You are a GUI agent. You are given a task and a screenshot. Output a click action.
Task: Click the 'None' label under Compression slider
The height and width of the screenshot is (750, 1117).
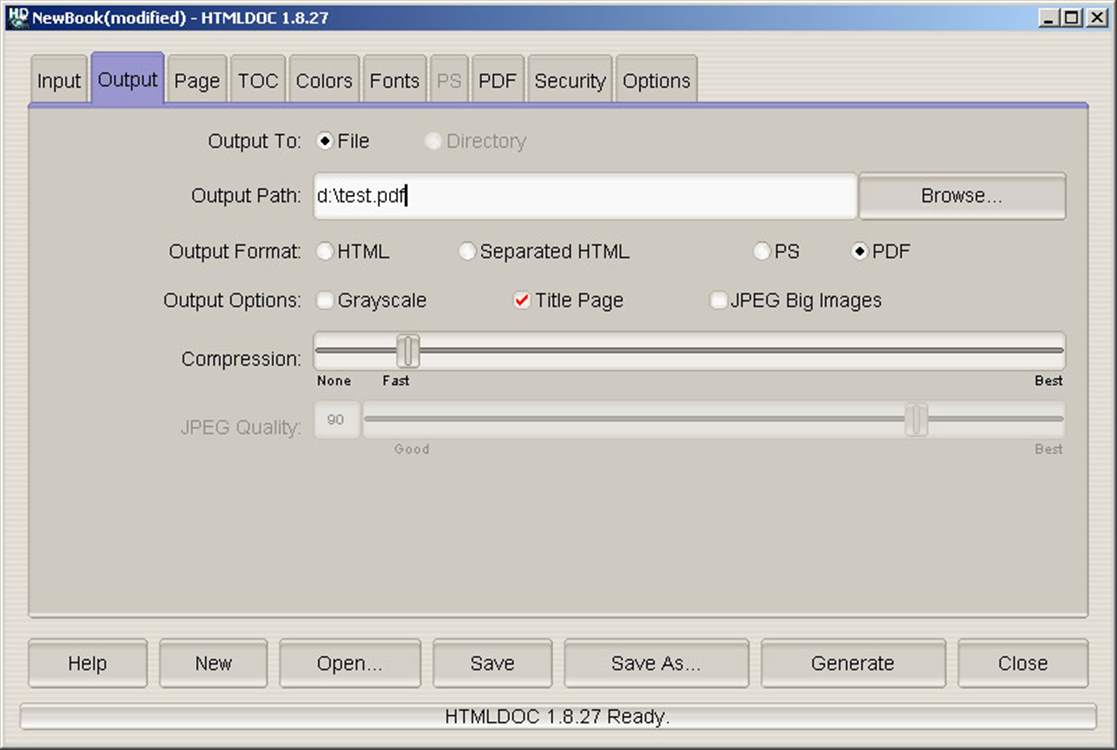click(333, 381)
